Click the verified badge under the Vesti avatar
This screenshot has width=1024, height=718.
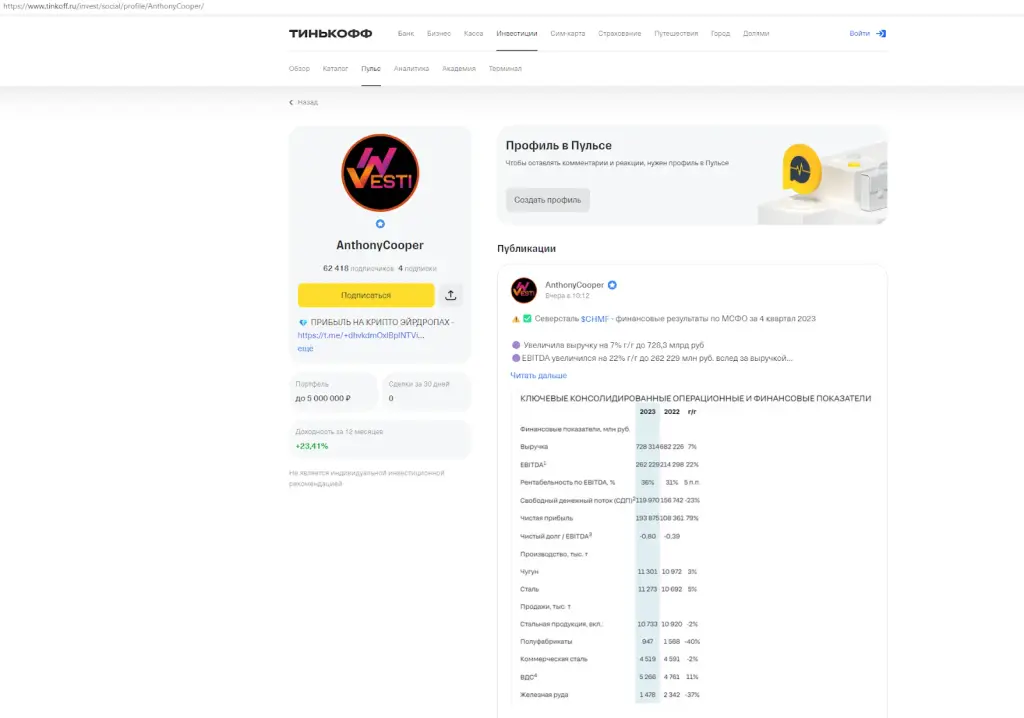coord(380,224)
